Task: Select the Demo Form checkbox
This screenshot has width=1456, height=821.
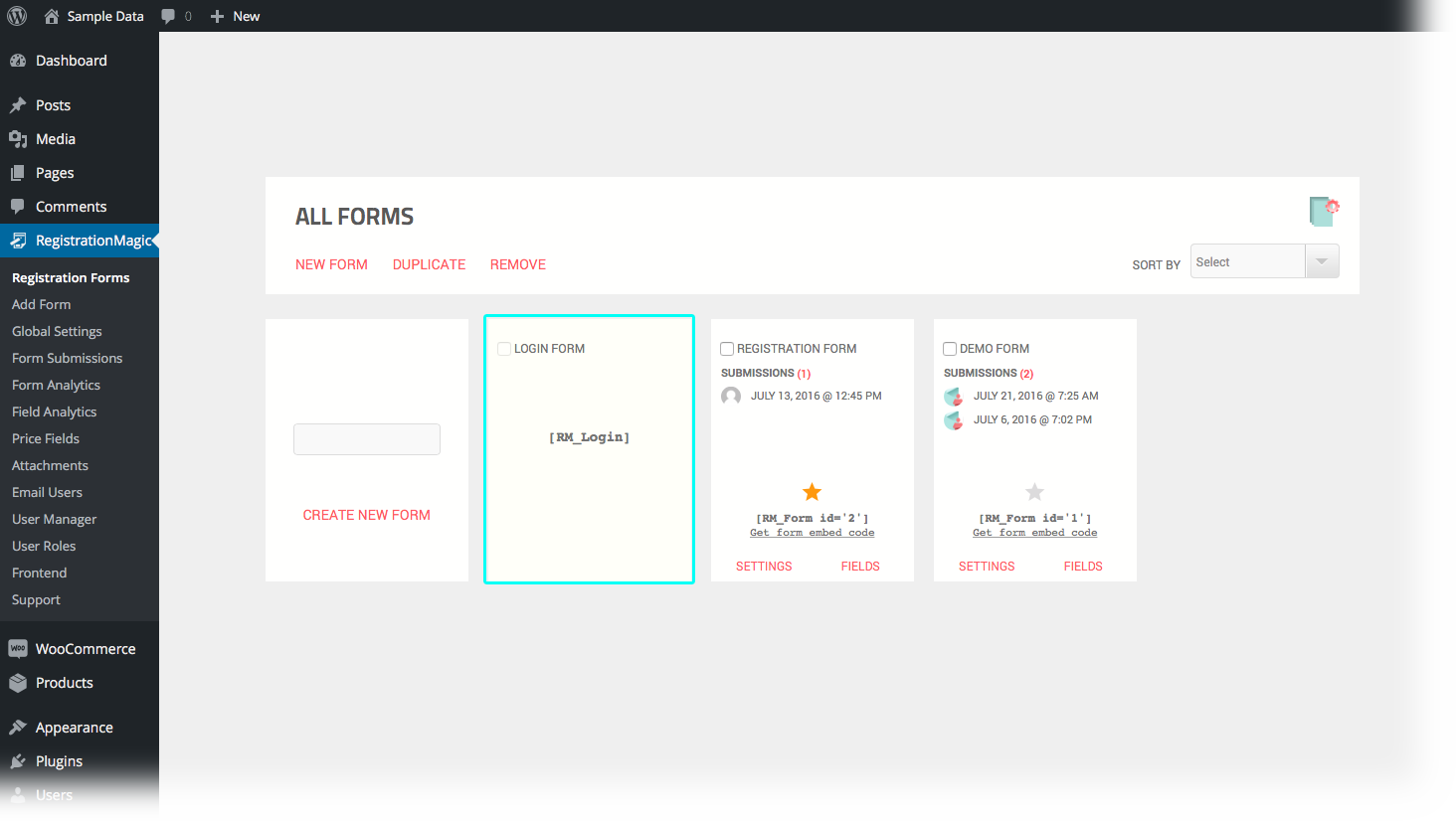Action: coord(950,349)
